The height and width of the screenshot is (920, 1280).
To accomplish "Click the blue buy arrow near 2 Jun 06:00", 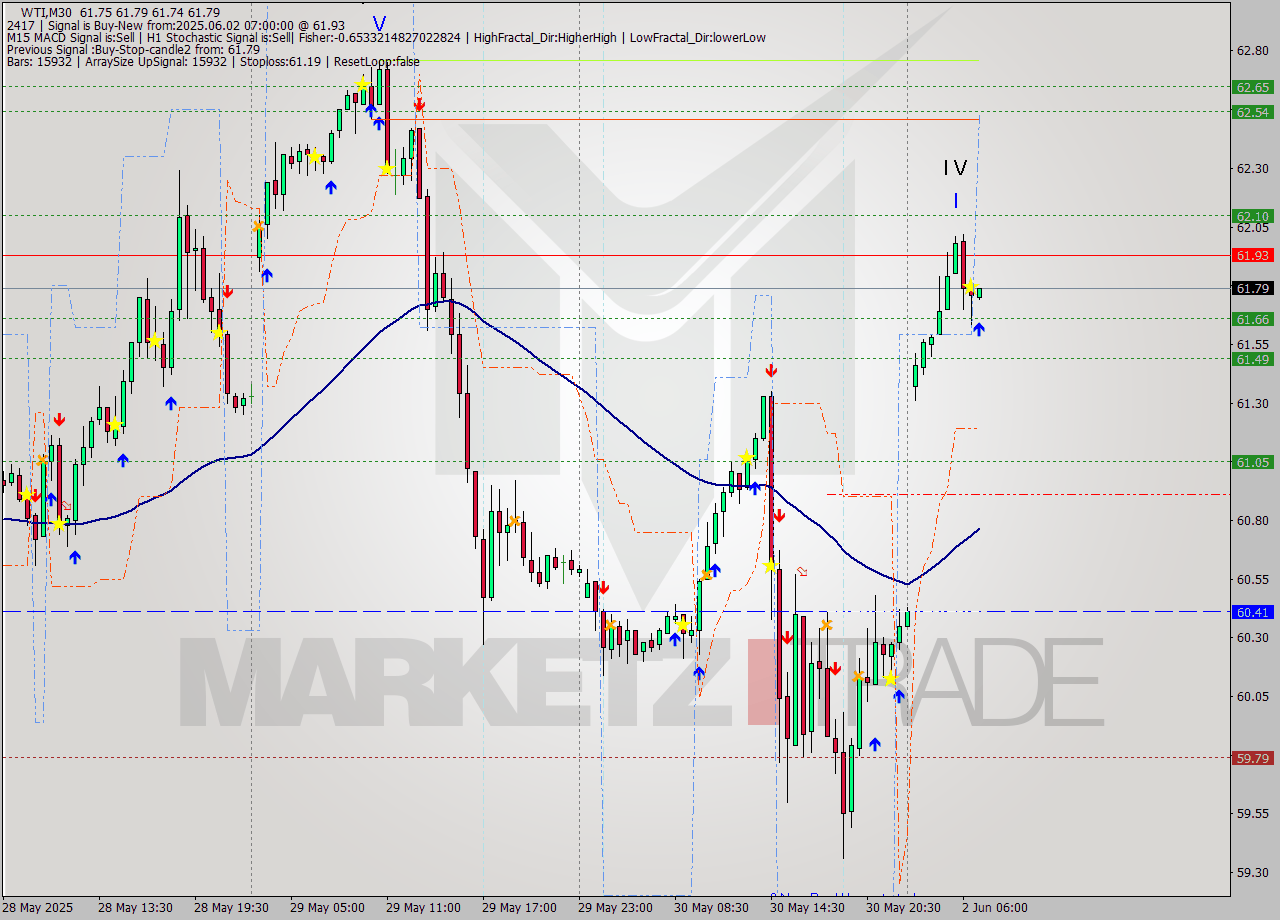I will (x=980, y=328).
